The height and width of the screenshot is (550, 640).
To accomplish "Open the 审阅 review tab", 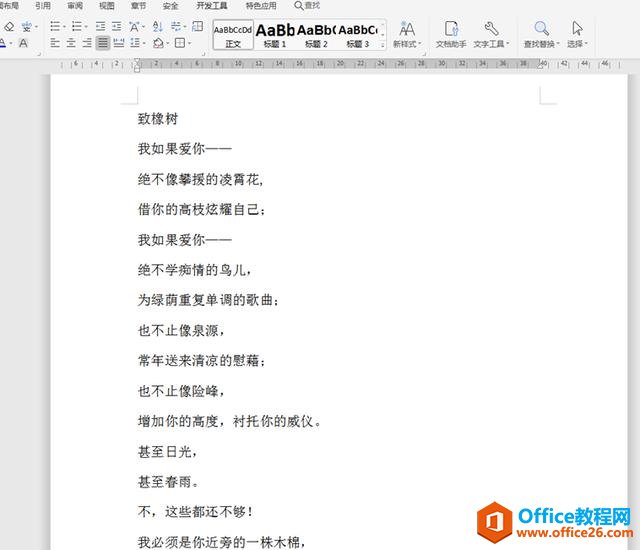I will [75, 6].
